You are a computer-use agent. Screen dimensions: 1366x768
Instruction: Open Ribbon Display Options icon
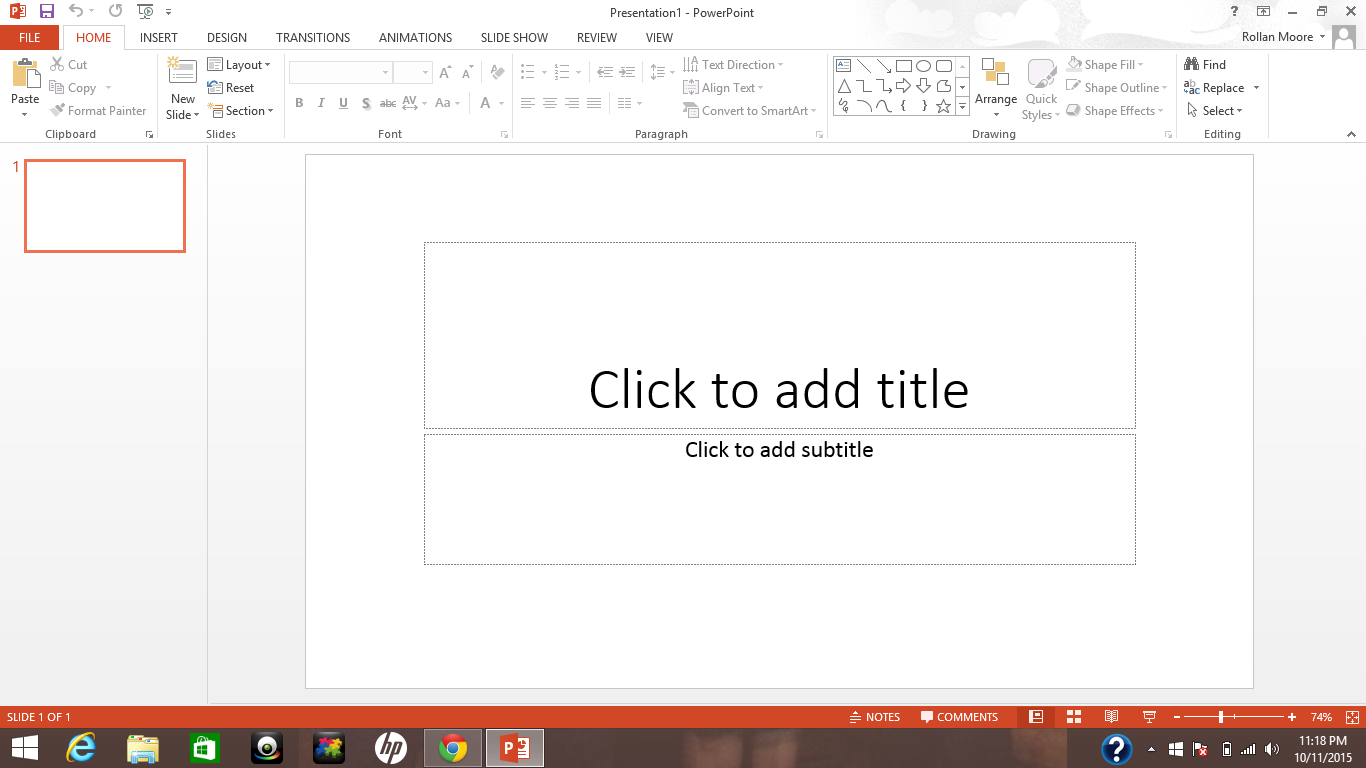[x=1264, y=11]
